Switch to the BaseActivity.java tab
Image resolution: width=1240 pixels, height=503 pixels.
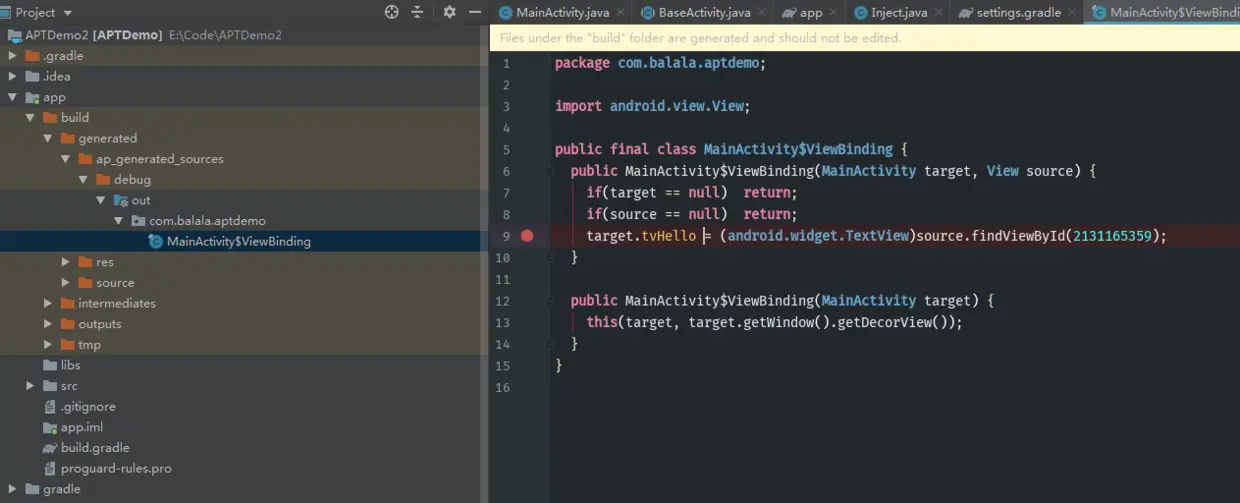704,13
